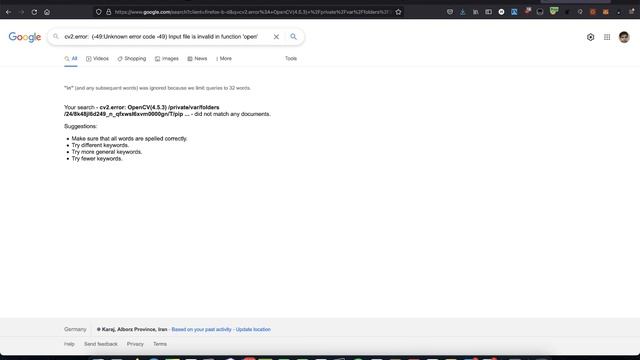Click the green shield extension icon

[x=553, y=11]
